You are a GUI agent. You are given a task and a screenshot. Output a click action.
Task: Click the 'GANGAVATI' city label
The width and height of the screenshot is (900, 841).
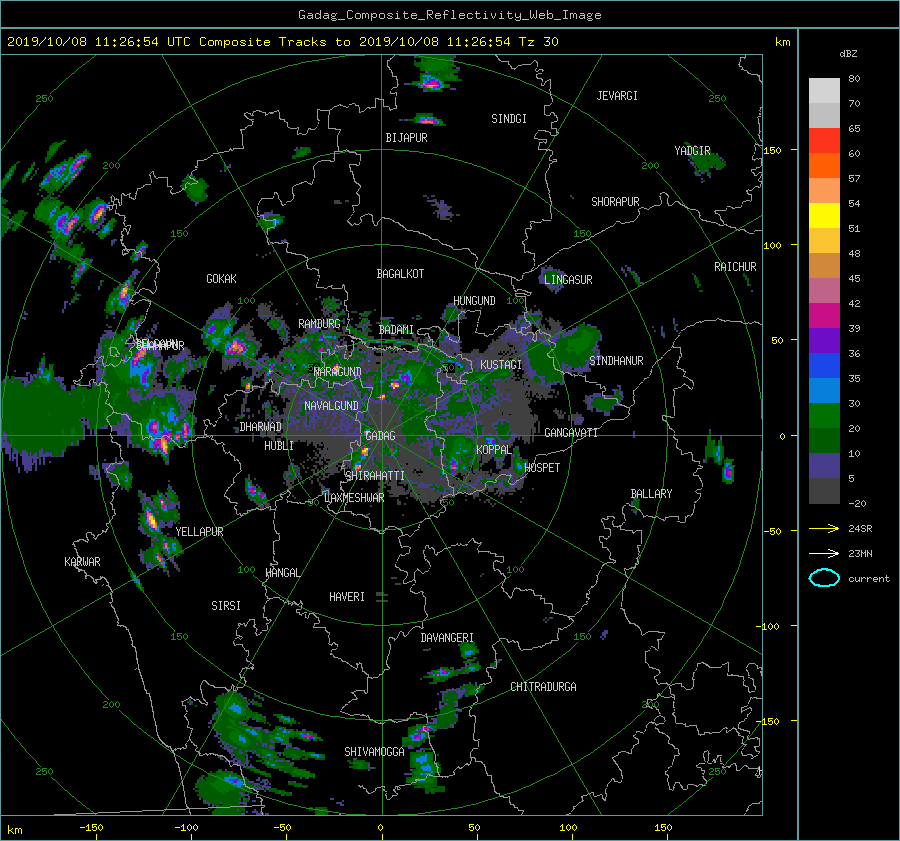tap(571, 433)
